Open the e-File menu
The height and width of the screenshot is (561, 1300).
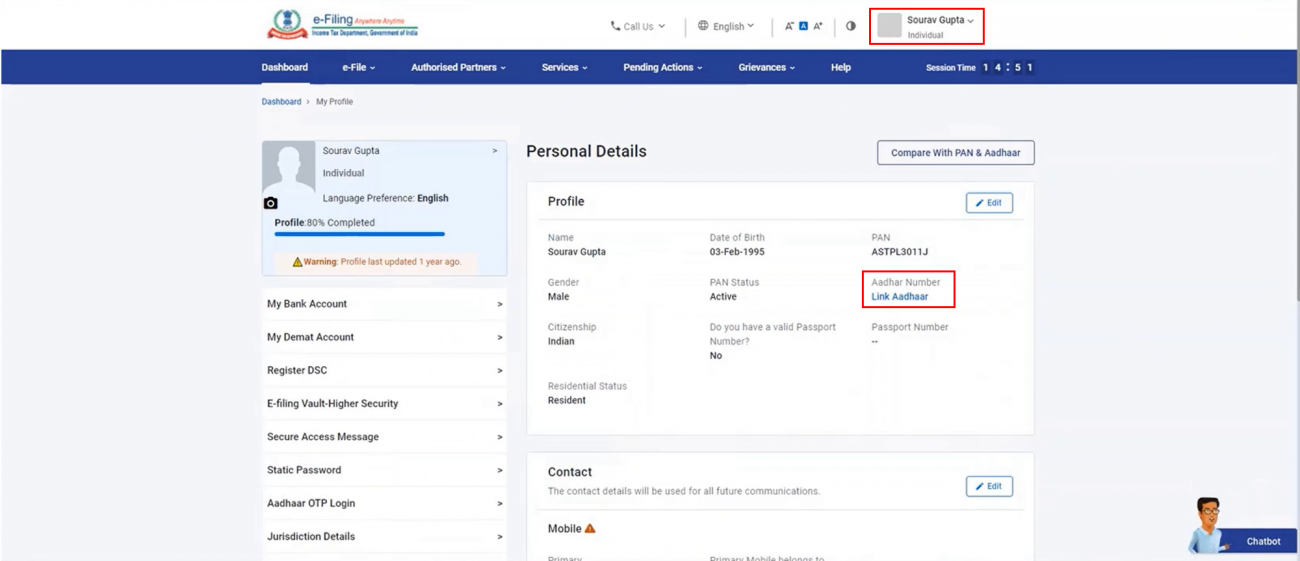[358, 67]
